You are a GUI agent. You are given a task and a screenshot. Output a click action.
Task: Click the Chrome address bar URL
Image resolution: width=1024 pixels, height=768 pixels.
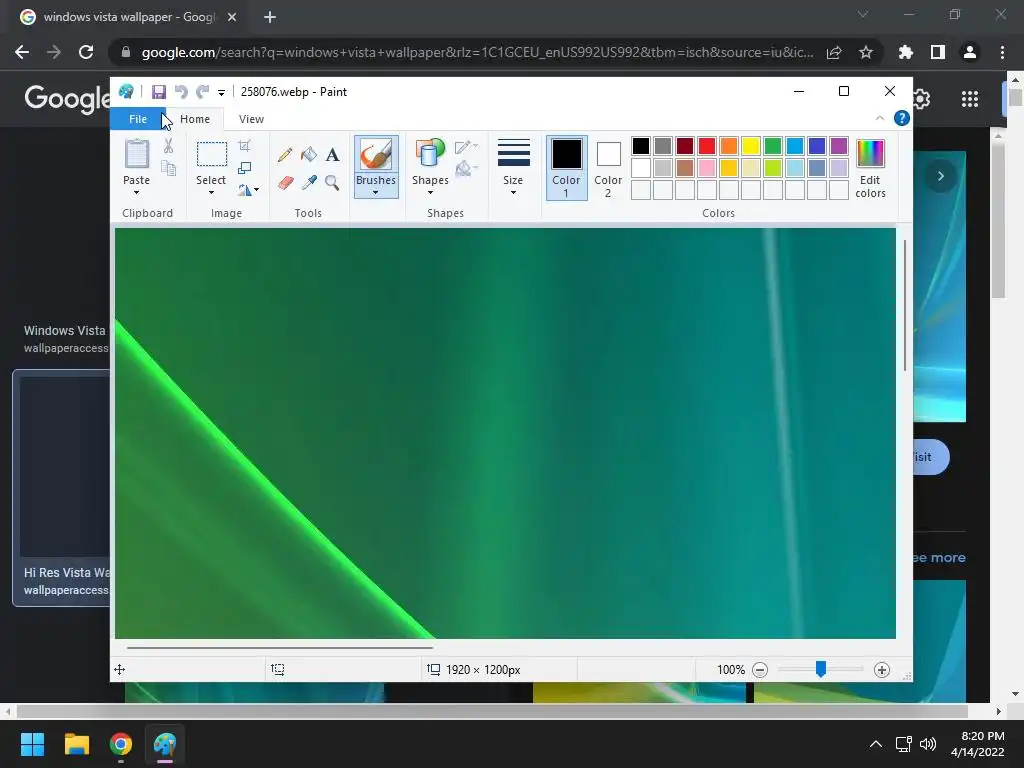(477, 52)
